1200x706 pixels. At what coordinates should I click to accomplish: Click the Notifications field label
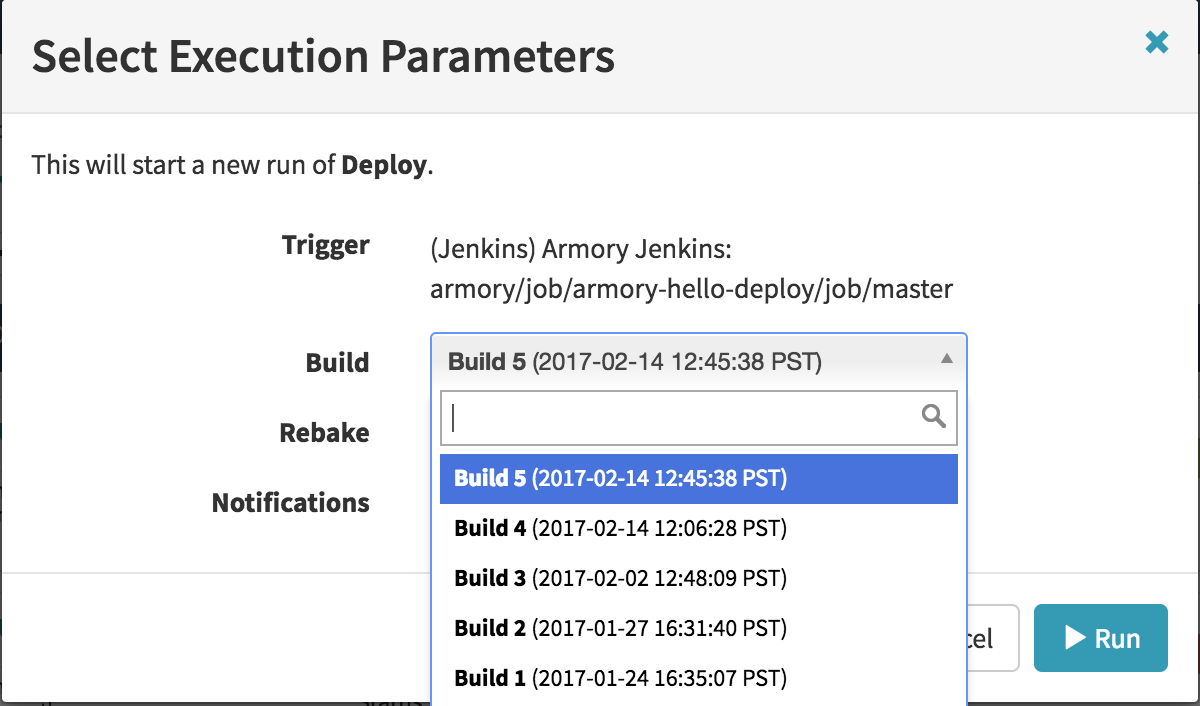click(290, 502)
